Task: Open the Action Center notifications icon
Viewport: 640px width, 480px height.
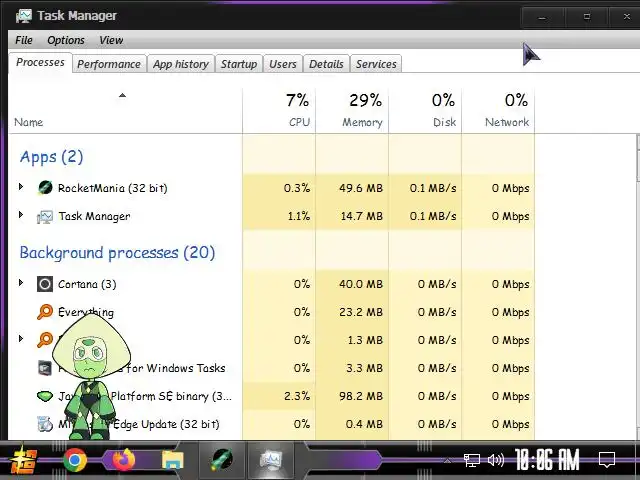Action: click(607, 460)
